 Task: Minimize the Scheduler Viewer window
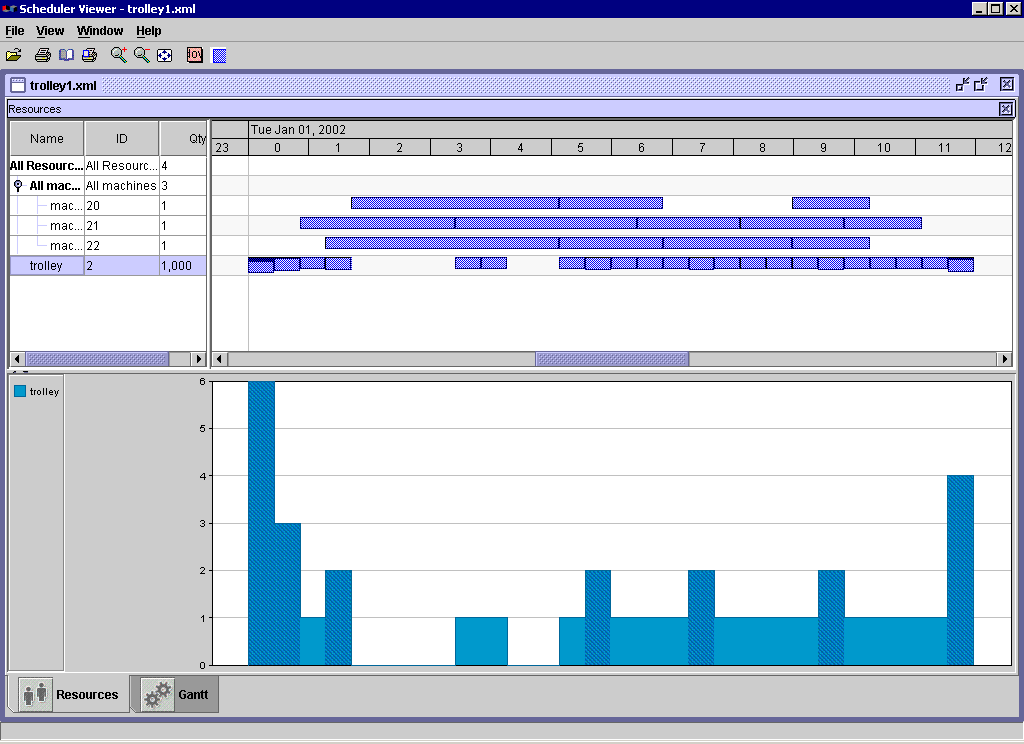click(x=979, y=8)
